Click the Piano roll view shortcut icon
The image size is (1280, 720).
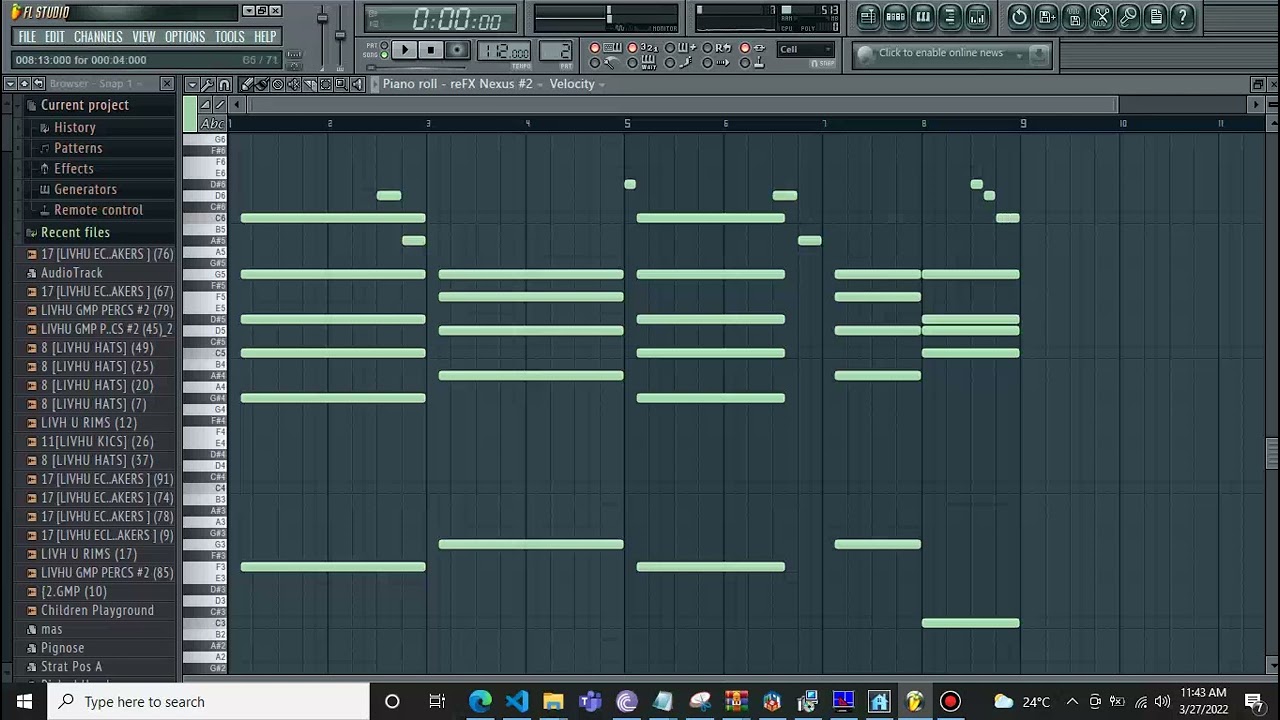[923, 16]
